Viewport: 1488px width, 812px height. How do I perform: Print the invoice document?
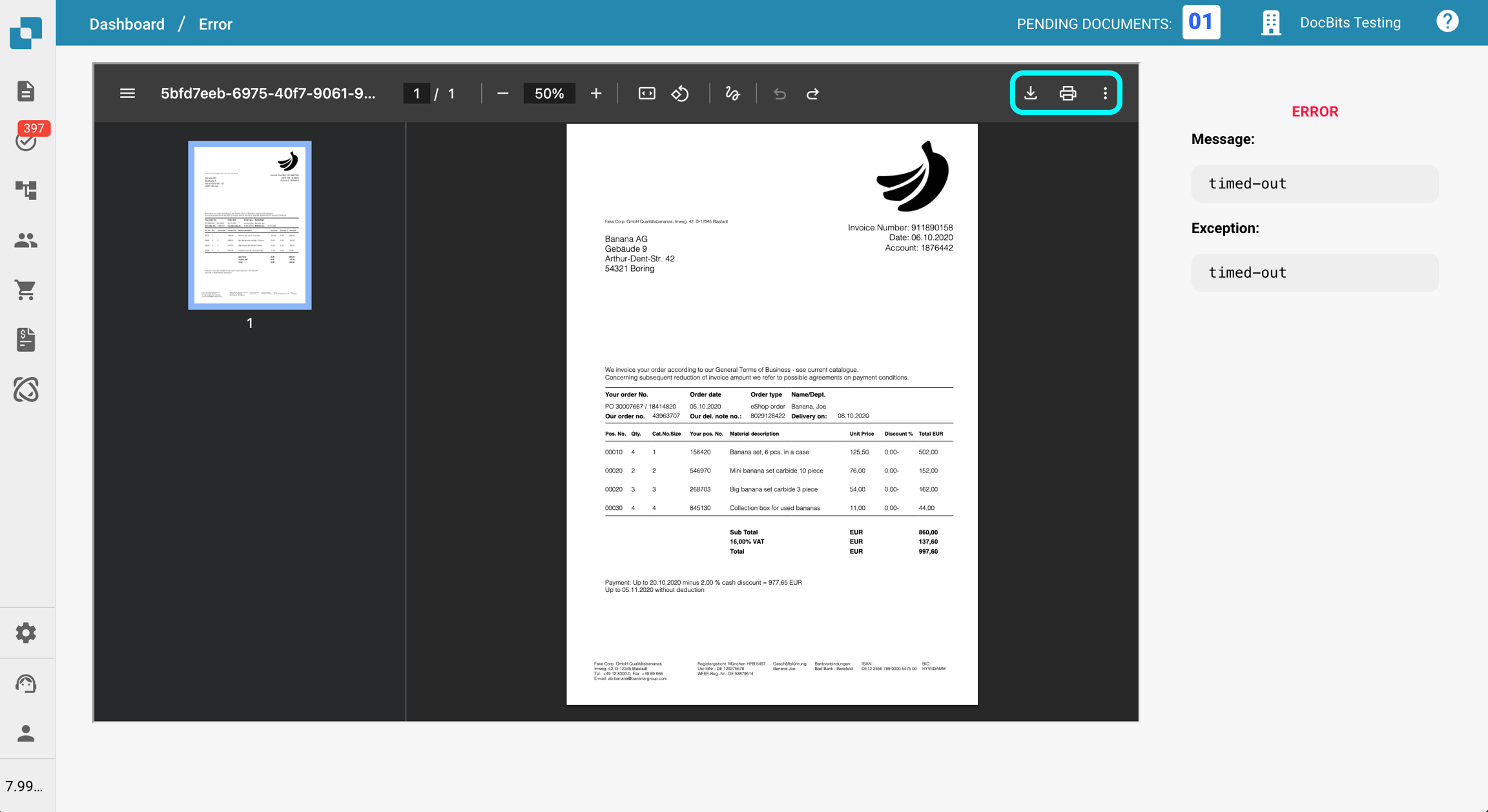[1068, 94]
